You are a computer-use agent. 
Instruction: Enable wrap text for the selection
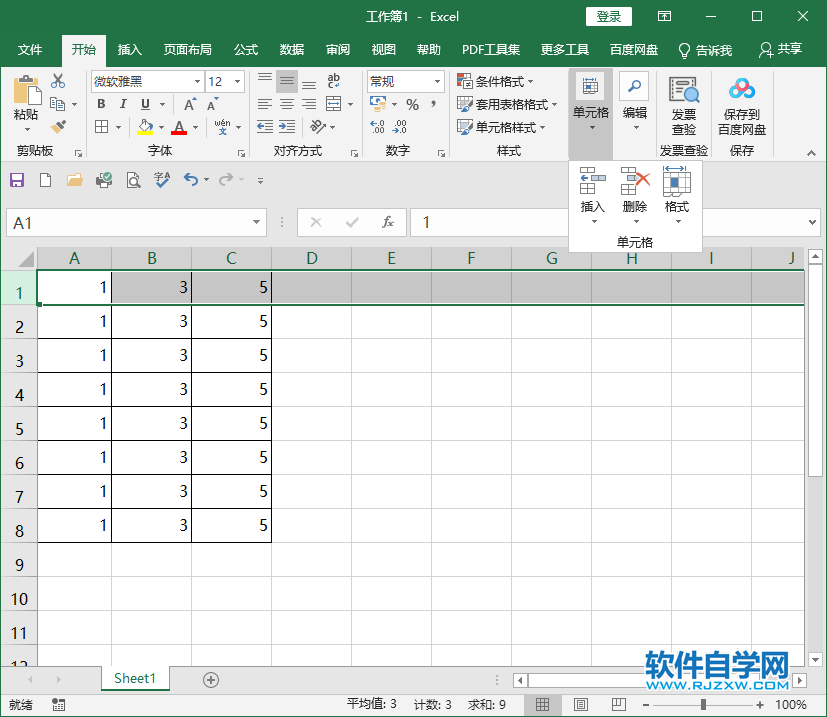click(x=334, y=81)
